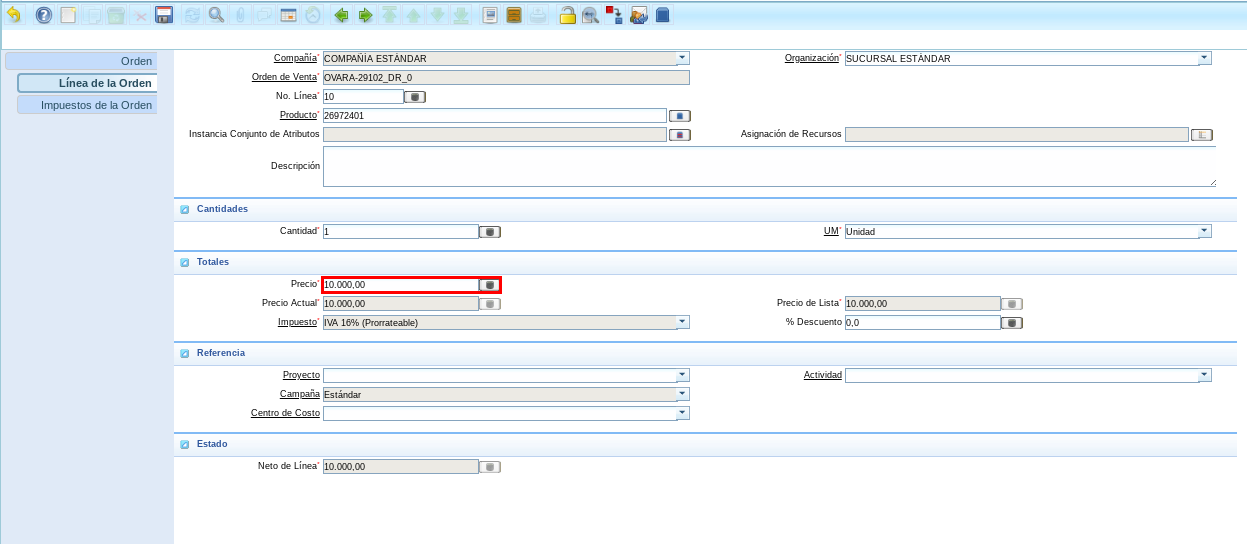Click the Impuesto label link
The width and height of the screenshot is (1247, 544).
tap(297, 322)
